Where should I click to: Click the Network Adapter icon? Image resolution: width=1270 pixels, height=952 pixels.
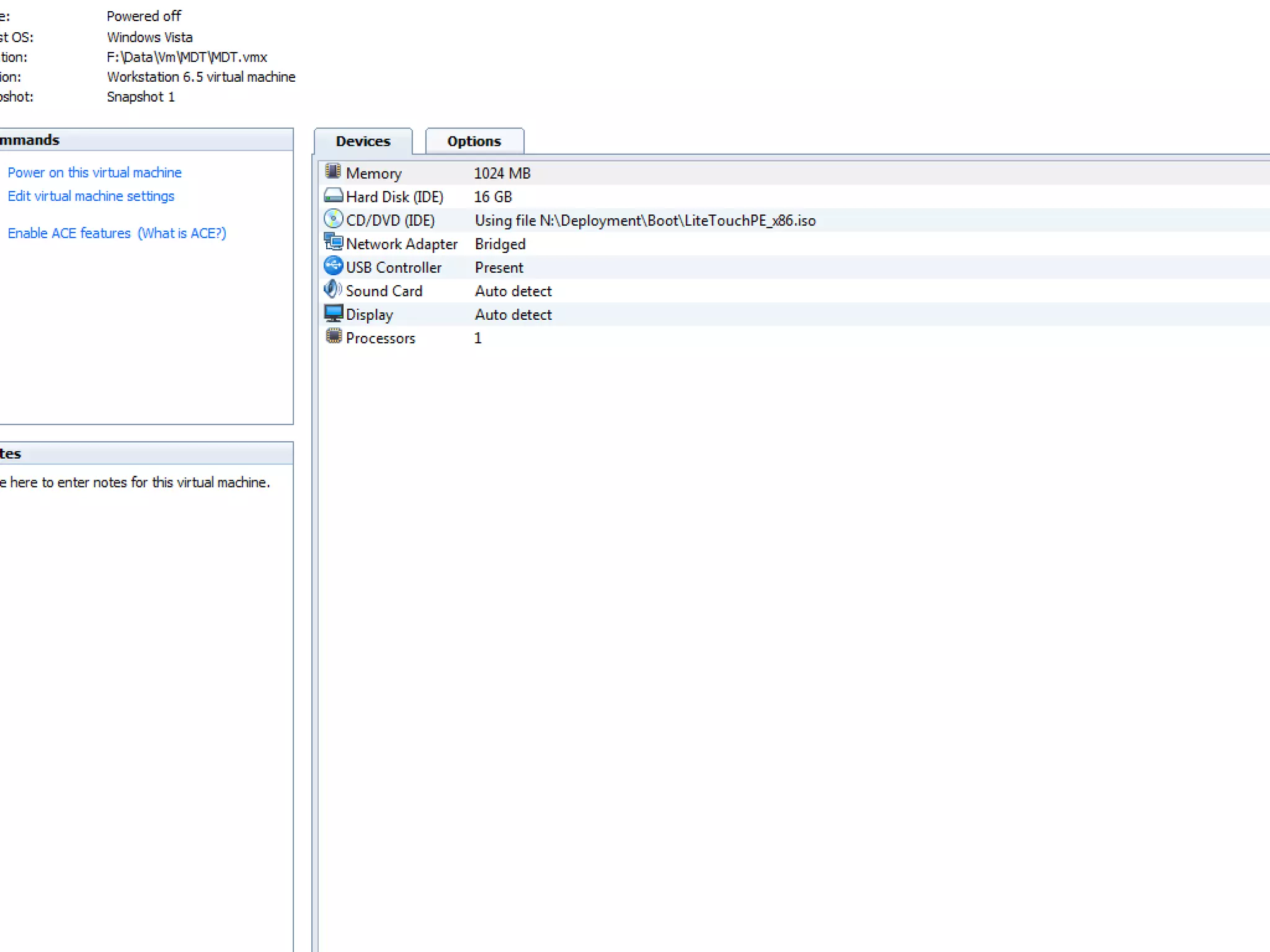(x=333, y=242)
